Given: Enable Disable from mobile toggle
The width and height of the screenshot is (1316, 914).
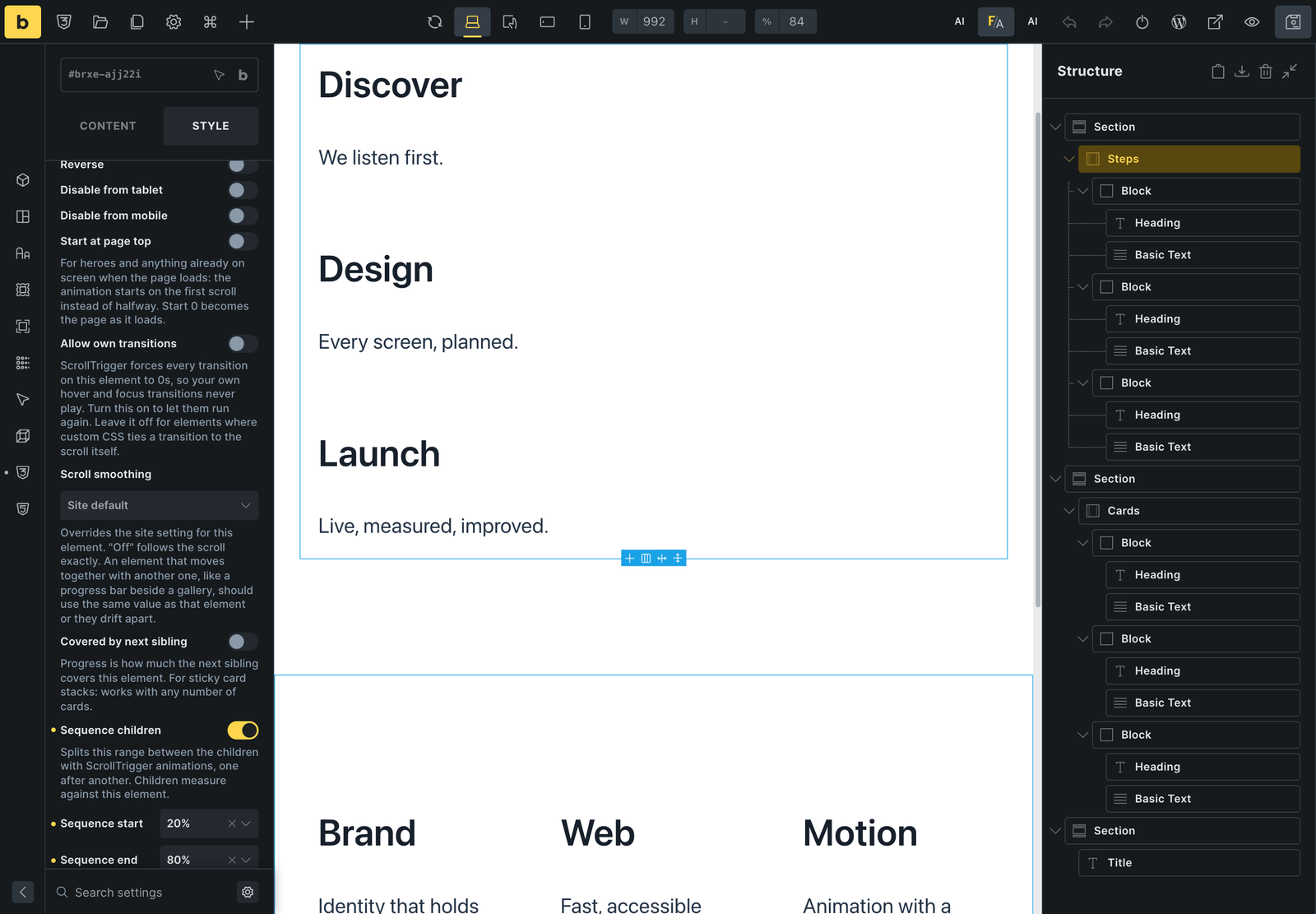Looking at the screenshot, I should (x=243, y=216).
